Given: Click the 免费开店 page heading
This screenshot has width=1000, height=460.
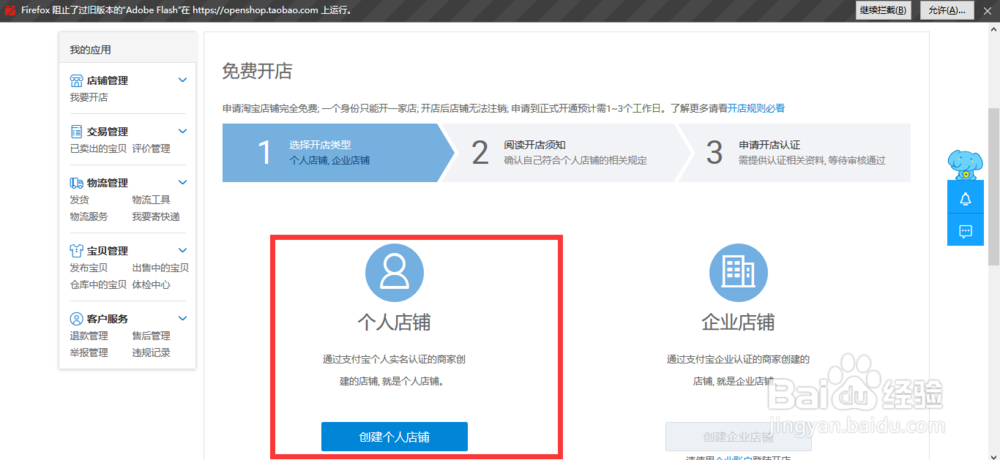Looking at the screenshot, I should point(256,71).
